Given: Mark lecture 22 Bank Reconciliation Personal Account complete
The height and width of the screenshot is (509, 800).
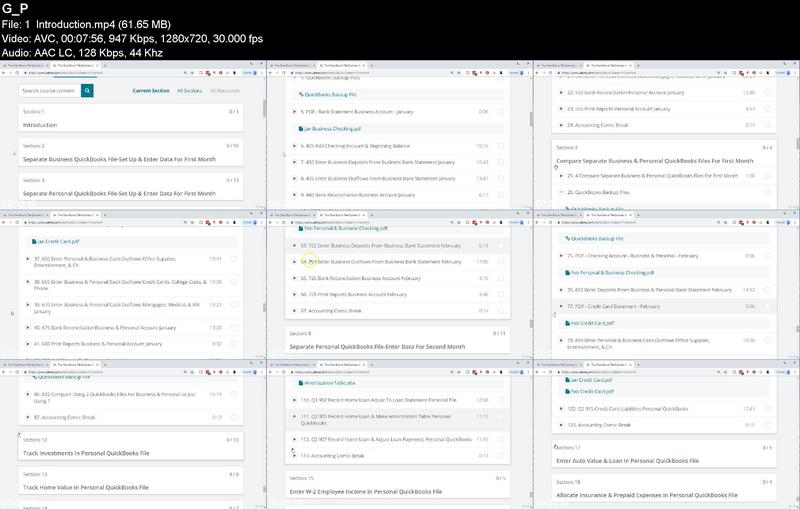Looking at the screenshot, I should point(767,93).
